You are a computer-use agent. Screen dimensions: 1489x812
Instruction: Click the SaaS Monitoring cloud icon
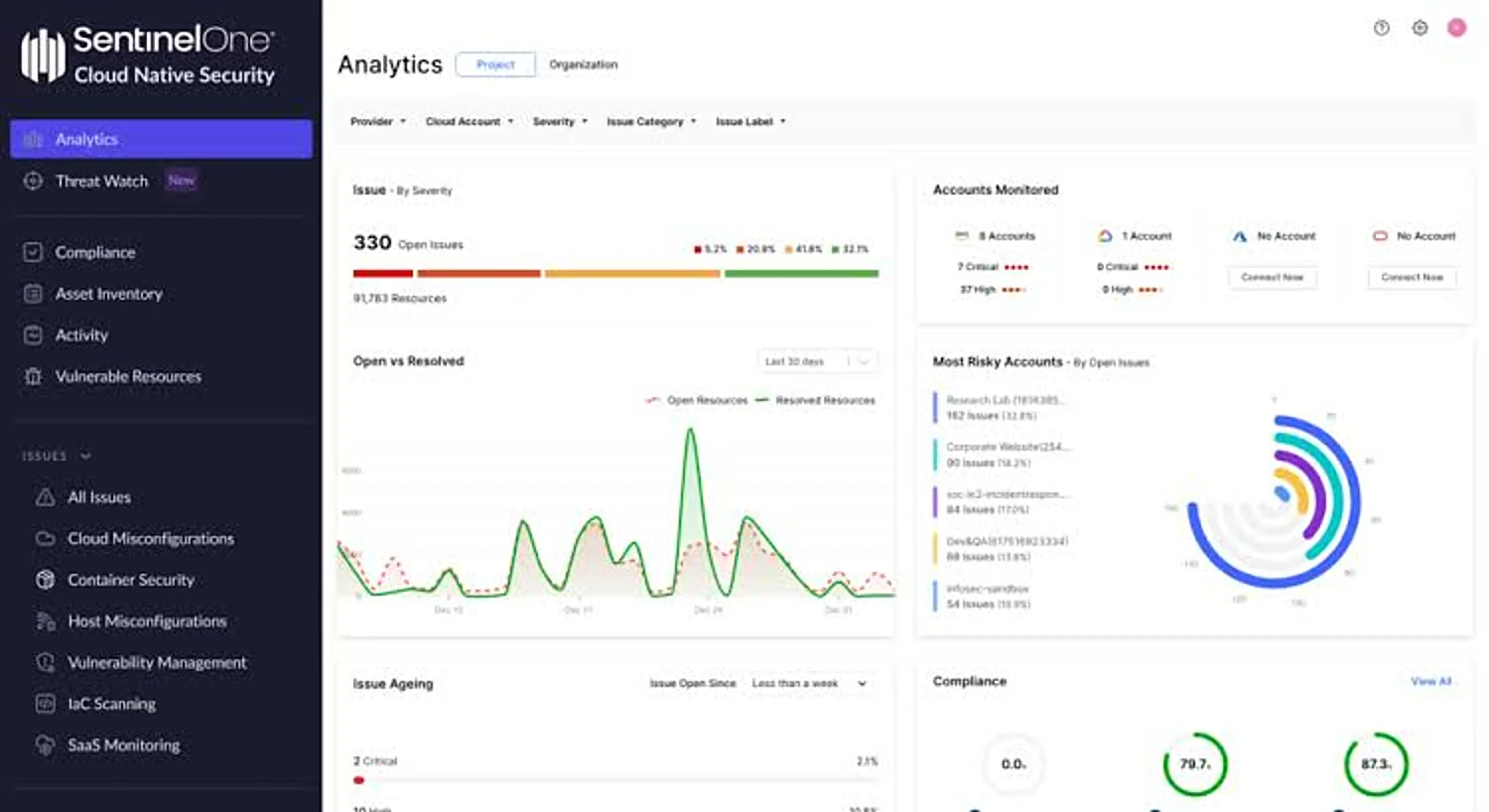coord(45,744)
